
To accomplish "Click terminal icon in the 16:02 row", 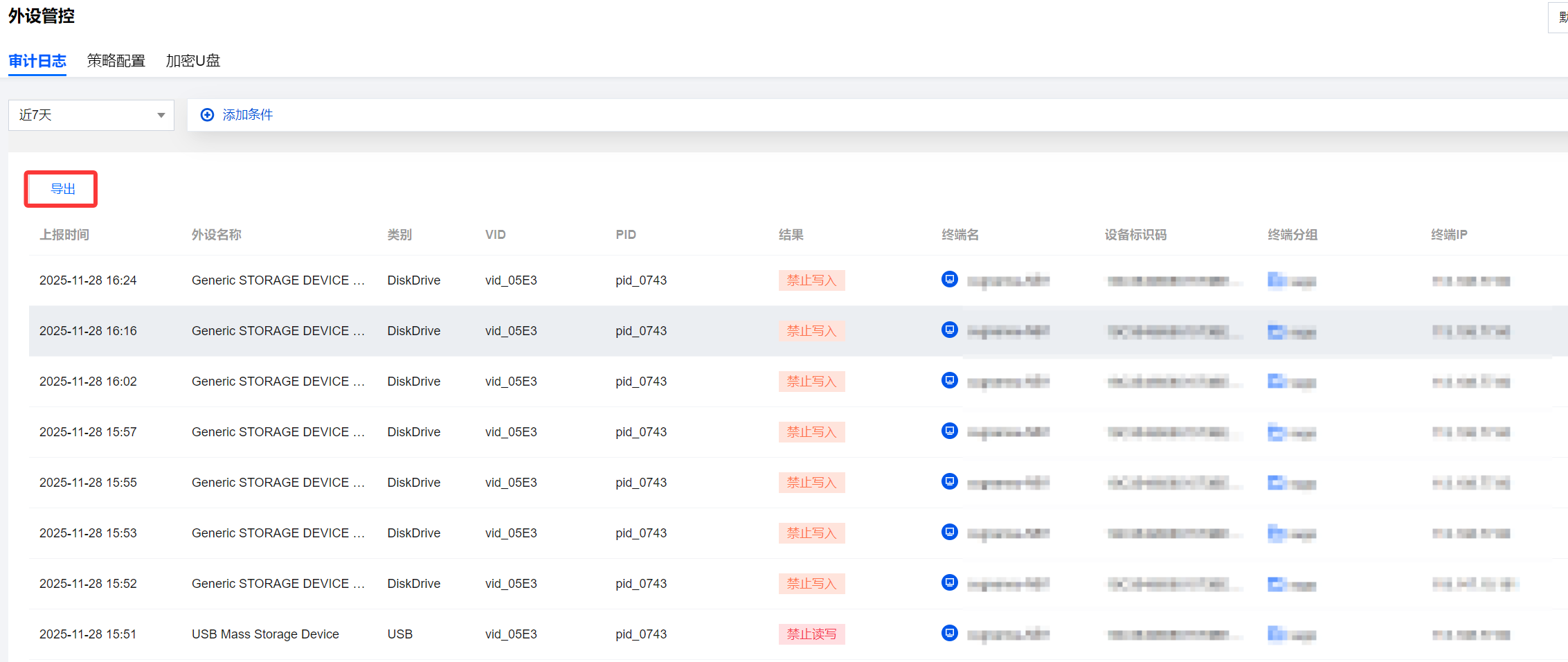I will pos(950,380).
